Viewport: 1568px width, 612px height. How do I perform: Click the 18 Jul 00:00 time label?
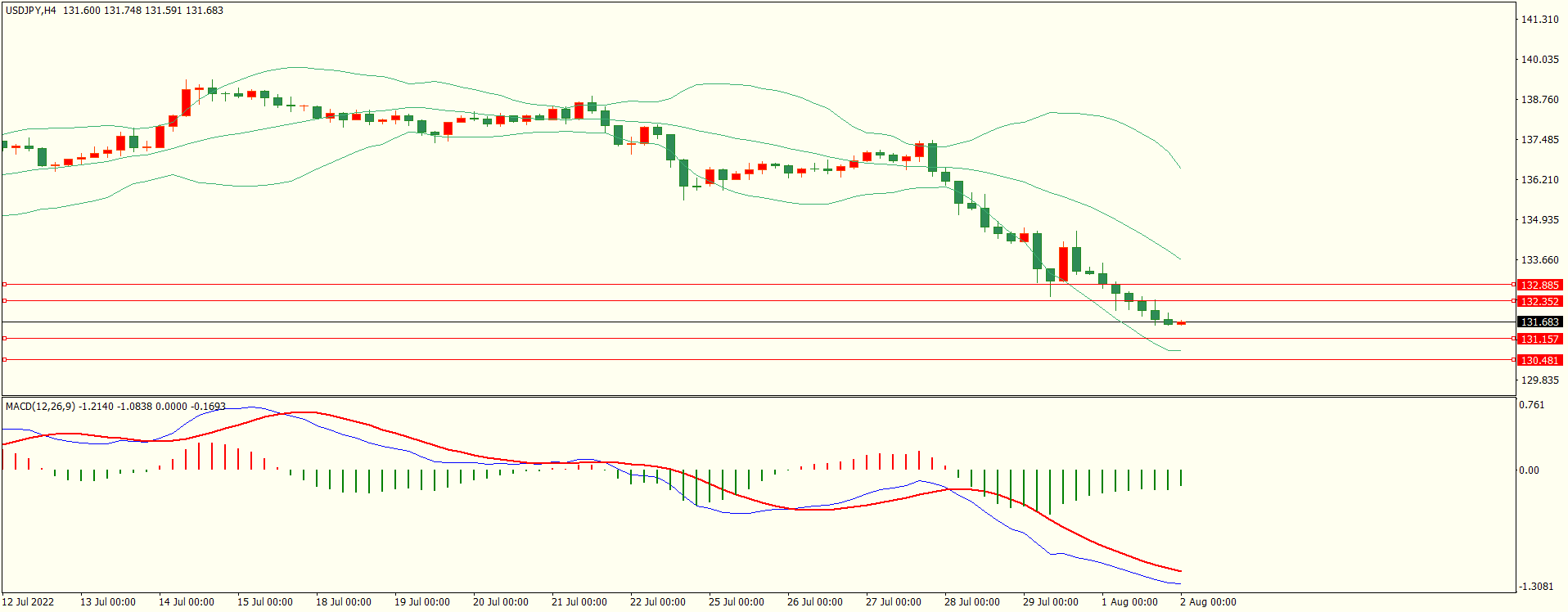coord(344,602)
